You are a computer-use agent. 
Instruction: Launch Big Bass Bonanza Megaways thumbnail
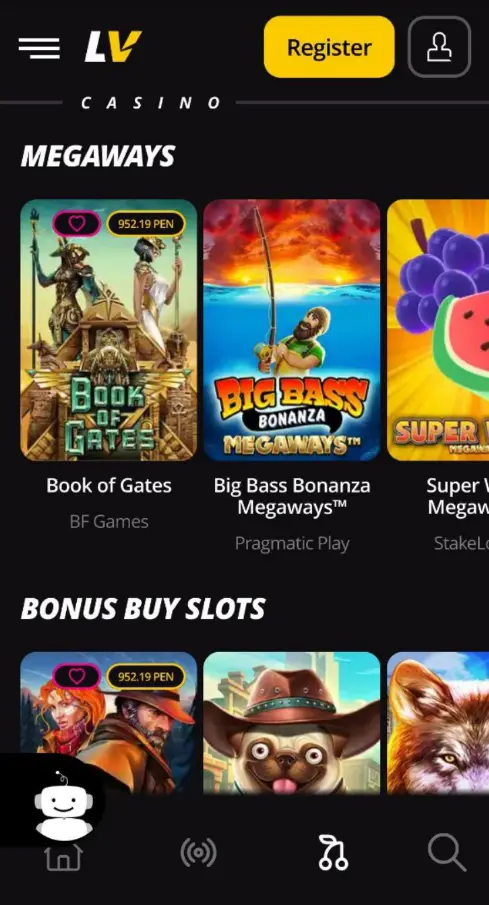[292, 330]
